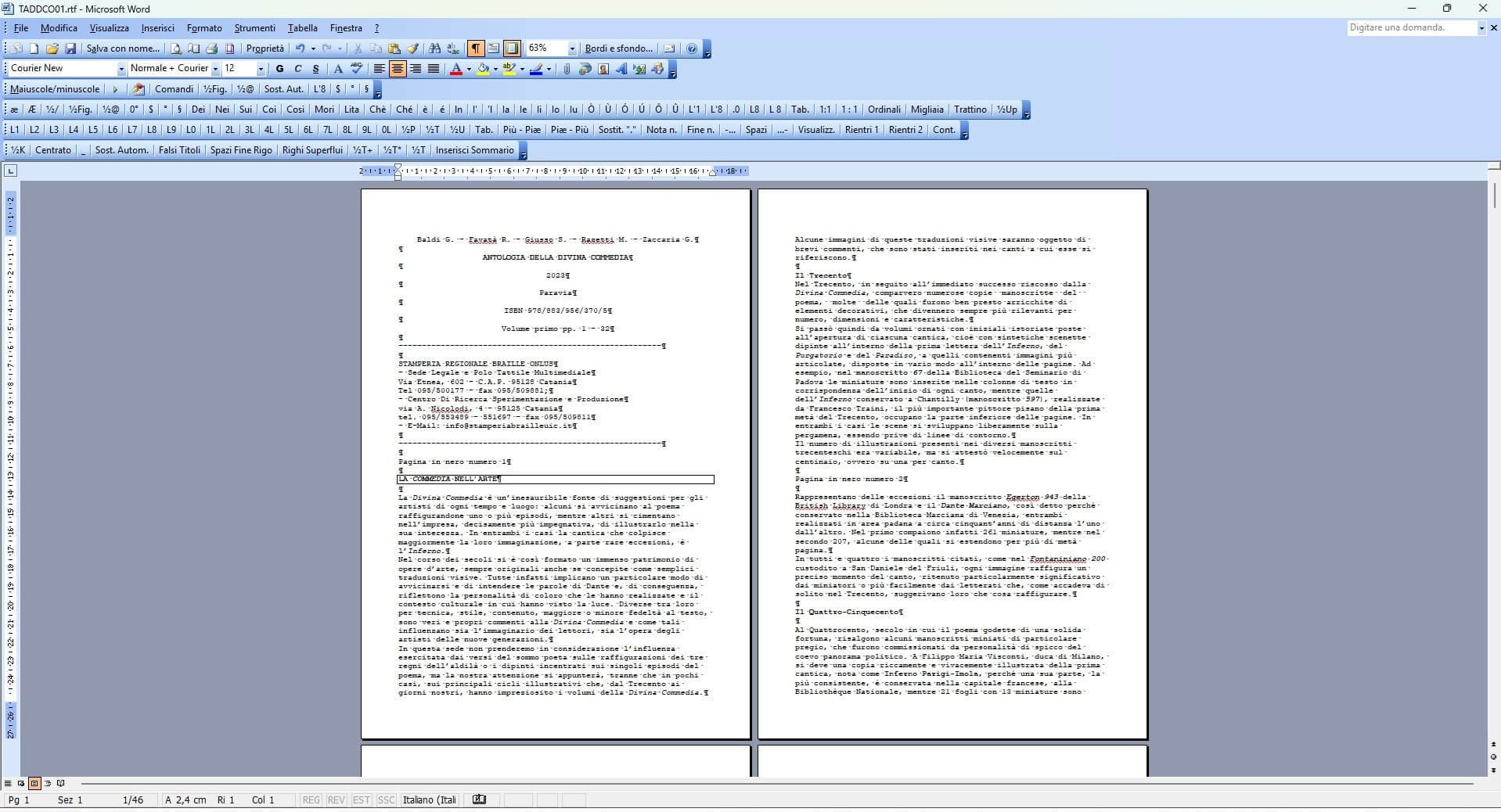The width and height of the screenshot is (1501, 812).
Task: Click Italiano language status entry
Action: [x=430, y=799]
